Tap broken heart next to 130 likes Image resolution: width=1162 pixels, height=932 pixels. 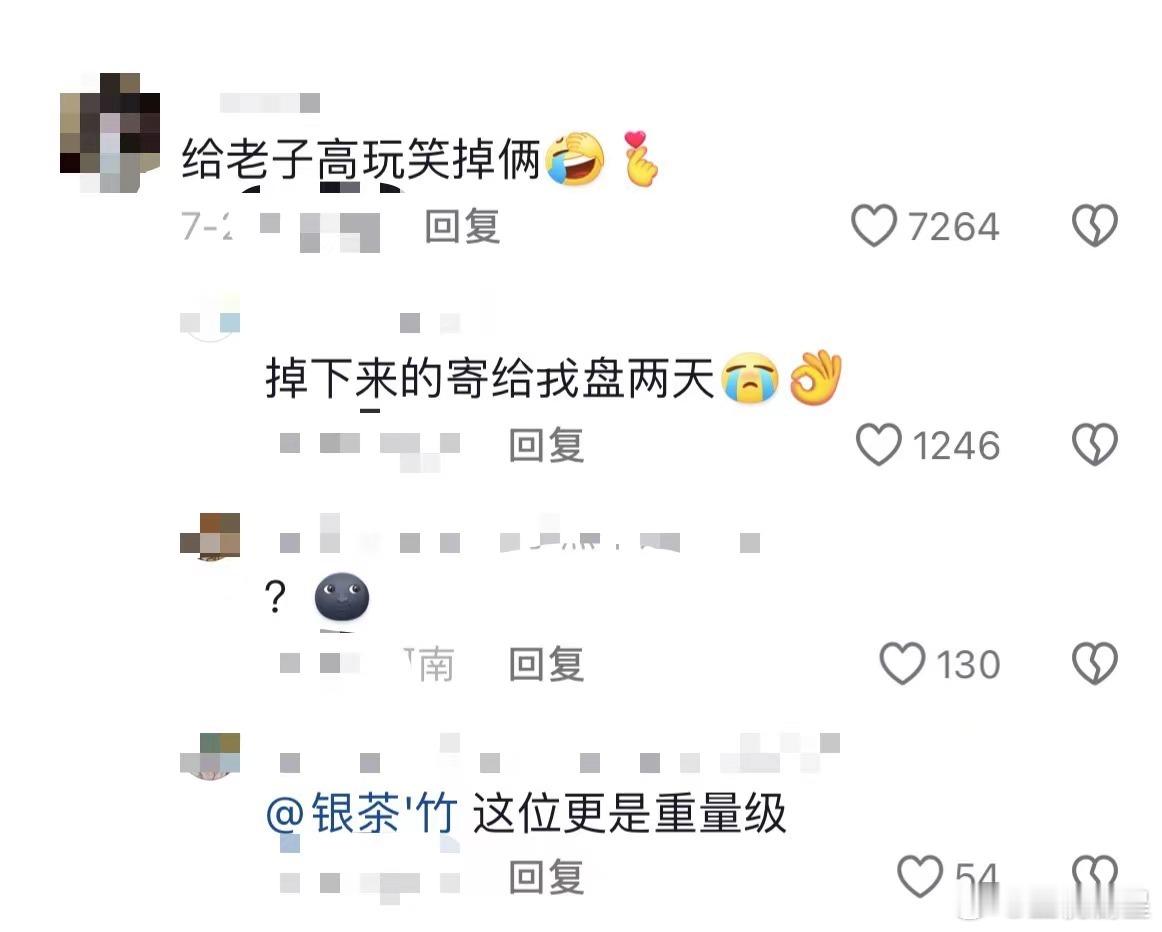[x=1095, y=663]
